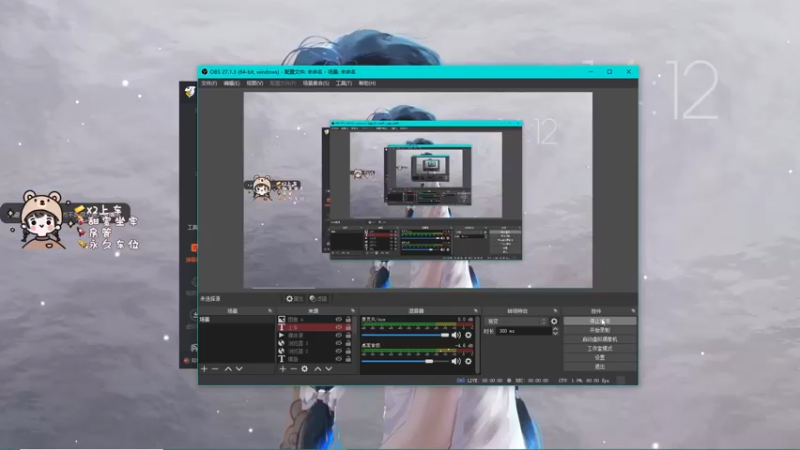Toggle lock on bottom text source
The width and height of the screenshot is (800, 450).
[x=348, y=359]
